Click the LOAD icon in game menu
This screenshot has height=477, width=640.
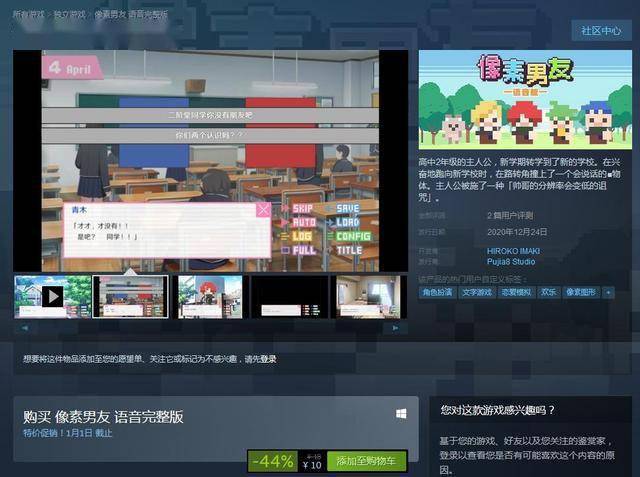point(342,222)
